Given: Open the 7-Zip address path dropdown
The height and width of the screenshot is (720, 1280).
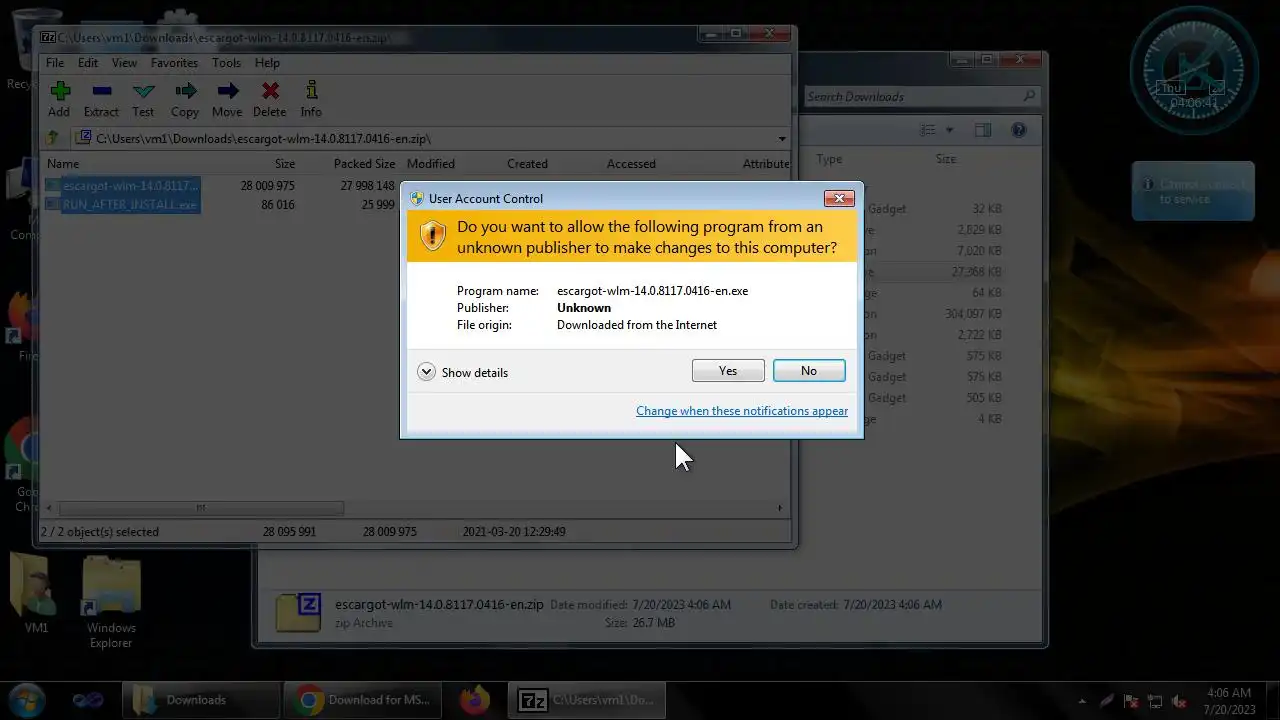Looking at the screenshot, I should click(782, 139).
